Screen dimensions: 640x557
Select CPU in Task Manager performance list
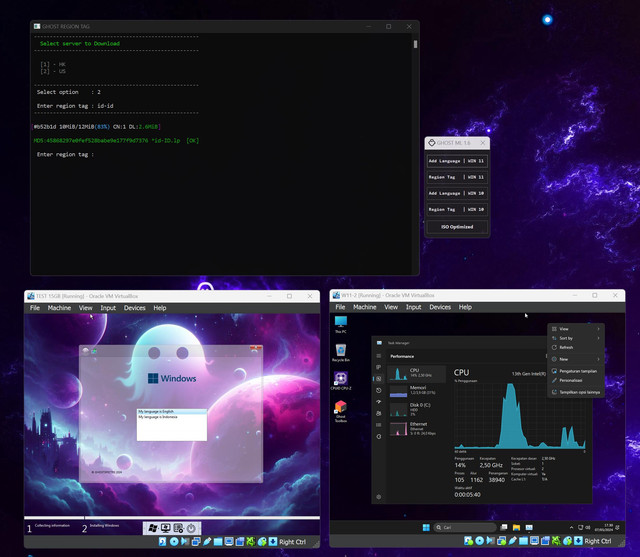[x=416, y=373]
